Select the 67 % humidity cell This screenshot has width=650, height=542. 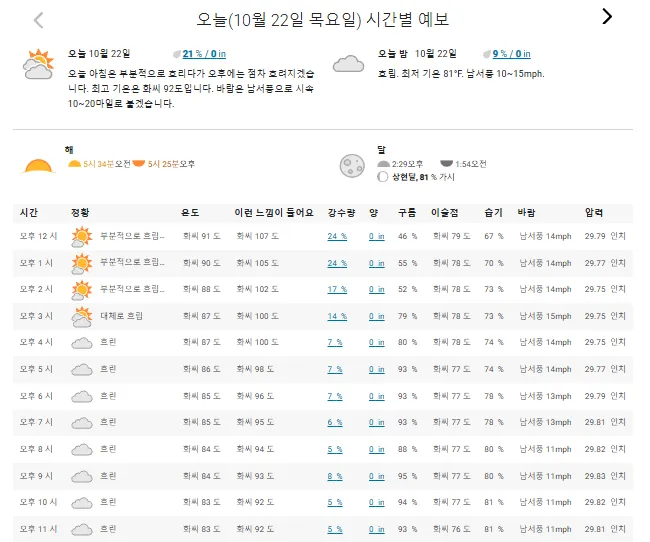(x=494, y=236)
